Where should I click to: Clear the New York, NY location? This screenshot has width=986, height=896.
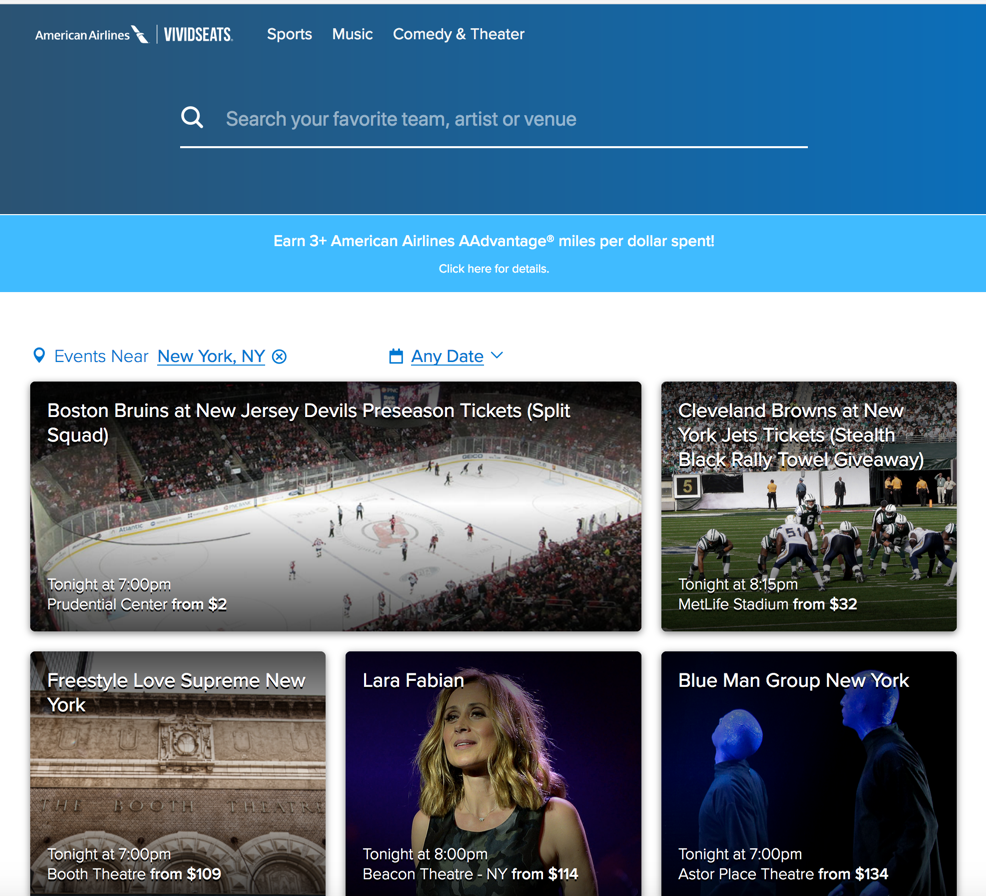280,357
